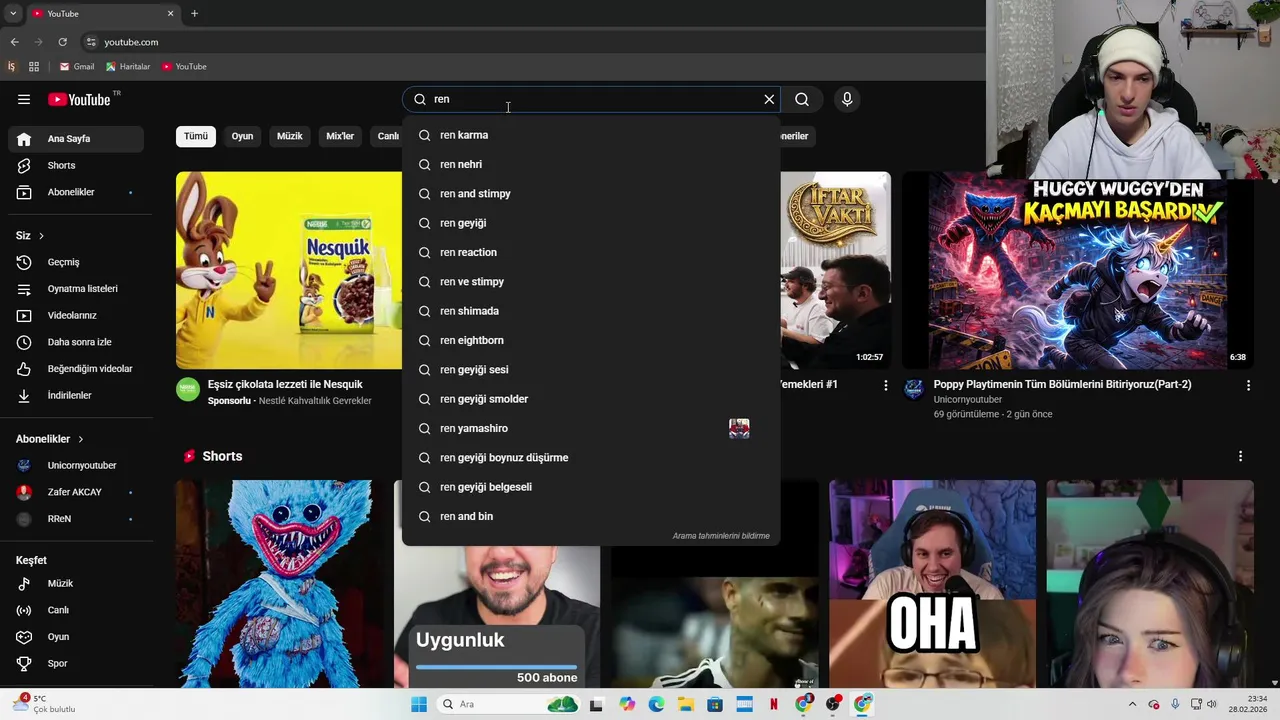
Task: Reload the page in the browser
Action: point(62,42)
